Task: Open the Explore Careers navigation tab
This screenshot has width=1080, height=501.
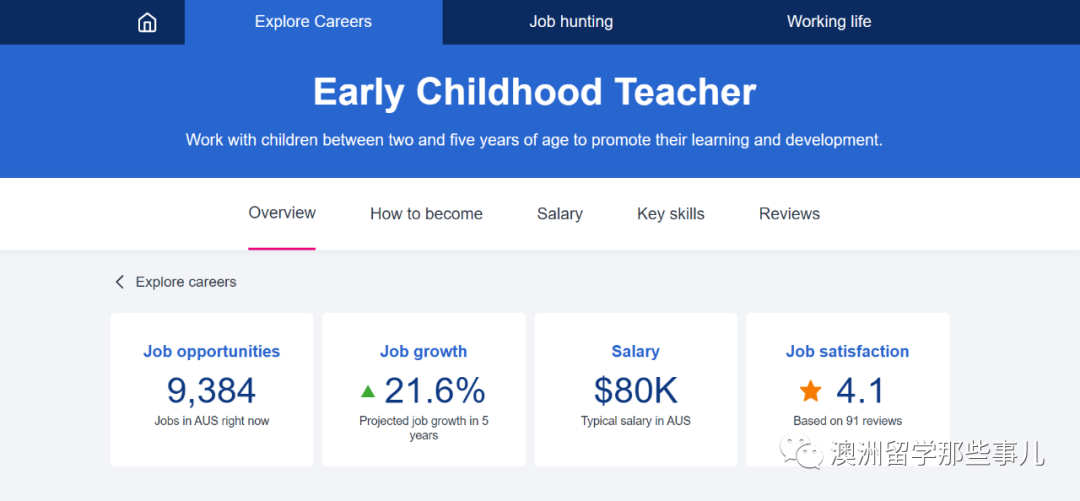Action: pyautogui.click(x=313, y=22)
